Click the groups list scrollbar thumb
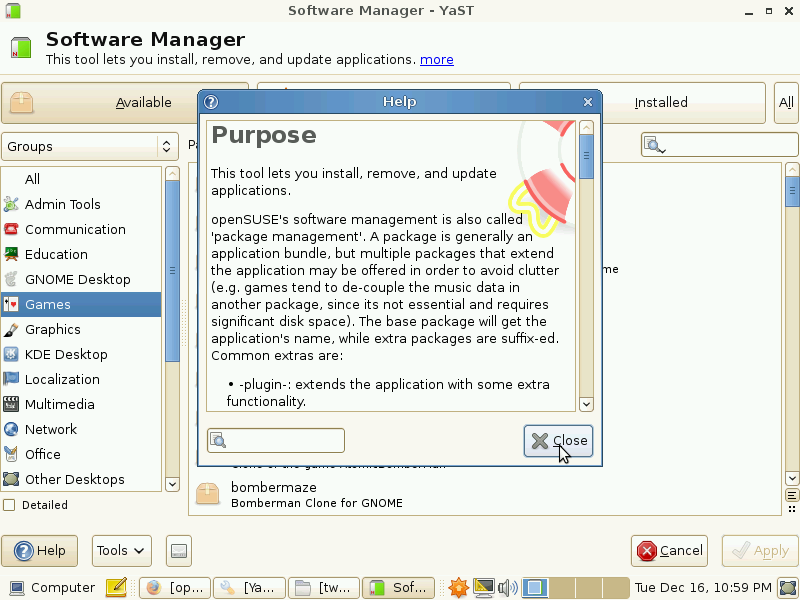Screen dimensions: 800x600 [x=172, y=271]
